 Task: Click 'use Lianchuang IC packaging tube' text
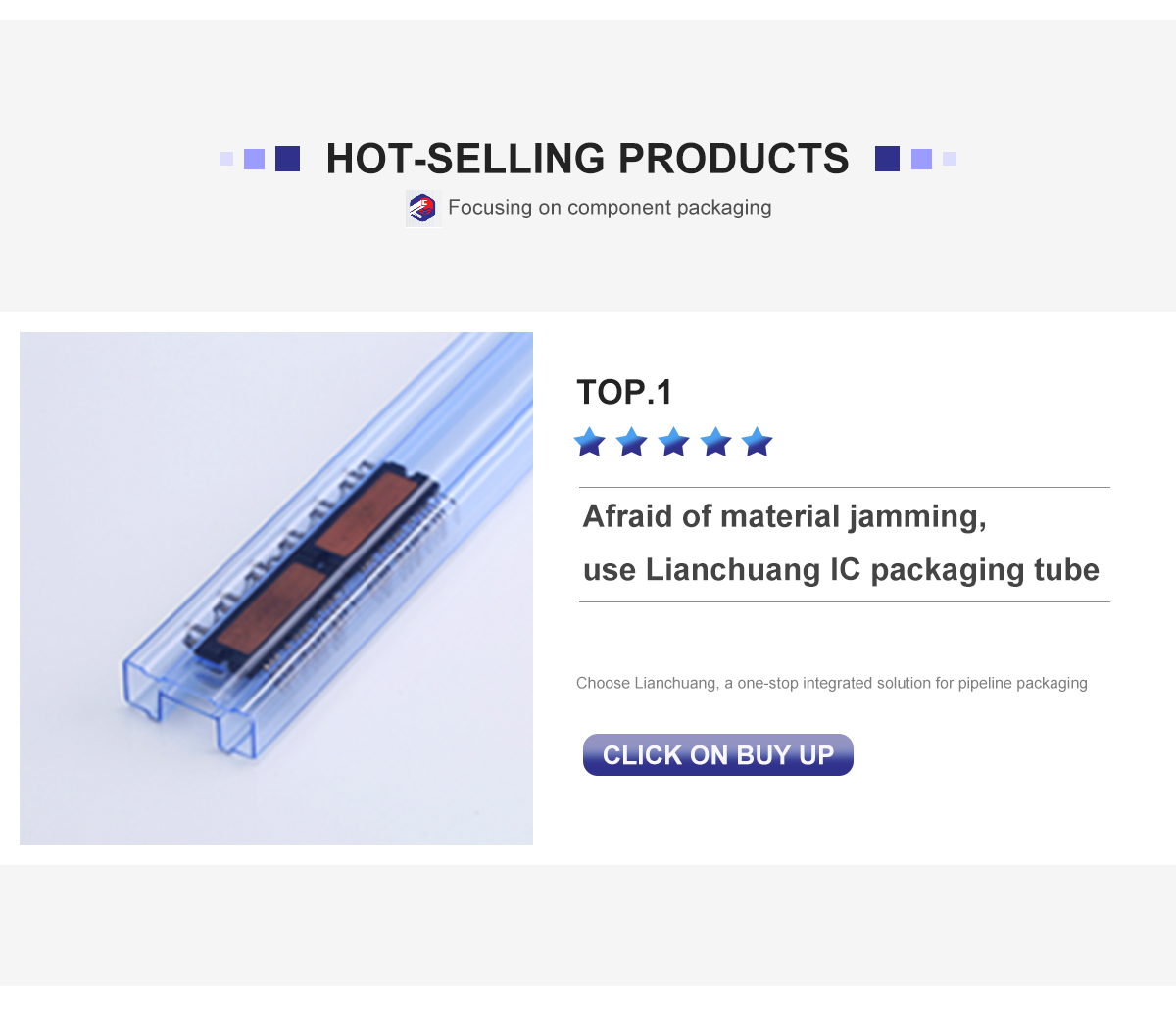pos(841,570)
